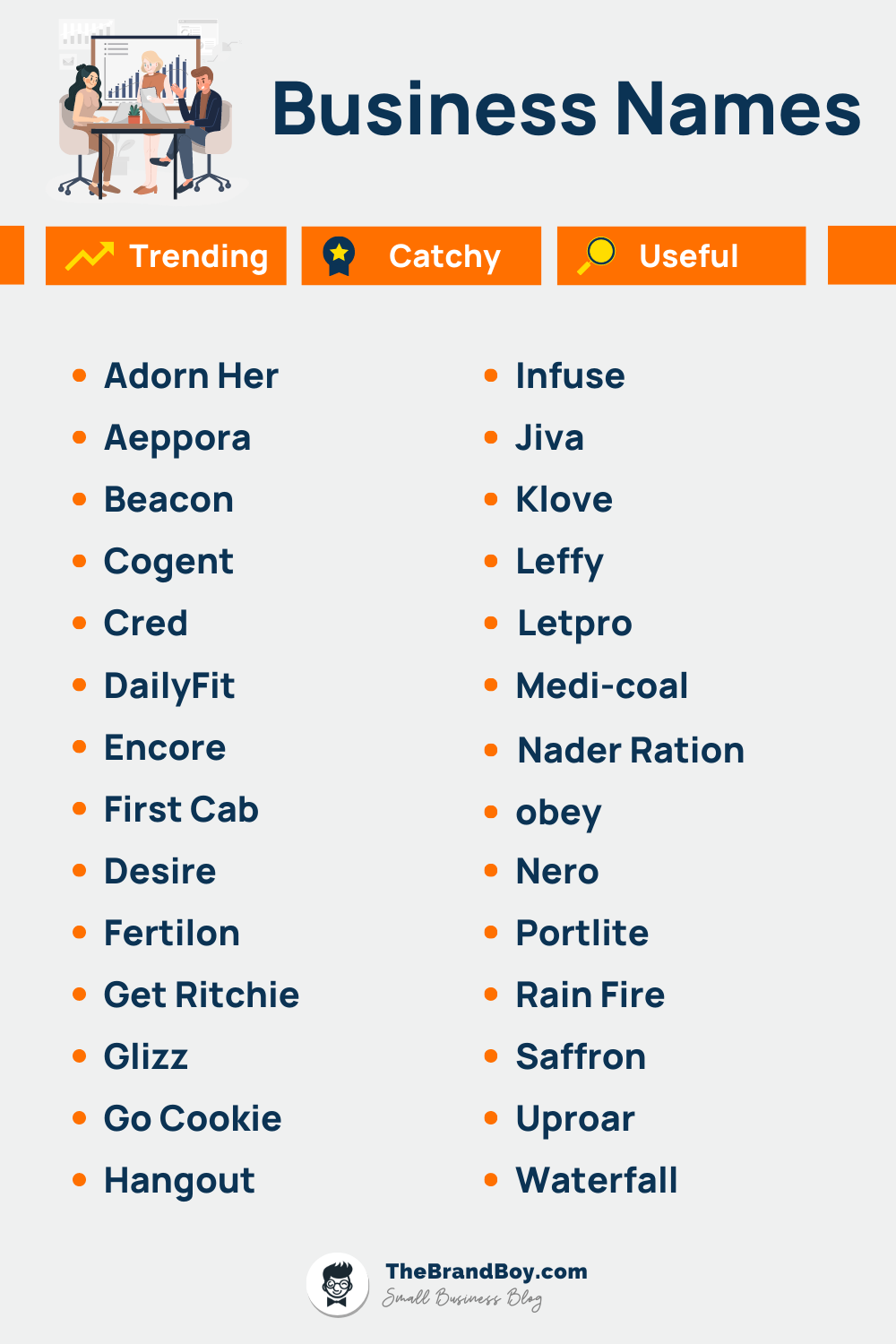
Task: Click the Infuse list item
Action: [570, 376]
